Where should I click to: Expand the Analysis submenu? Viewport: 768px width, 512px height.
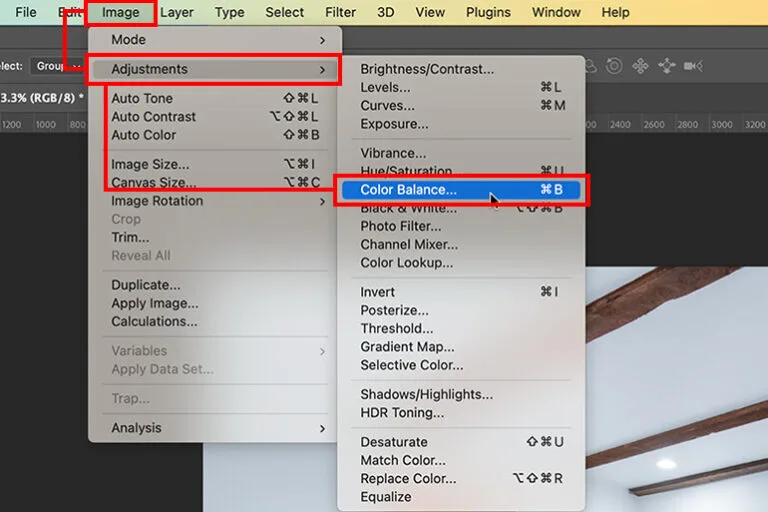pyautogui.click(x=216, y=428)
